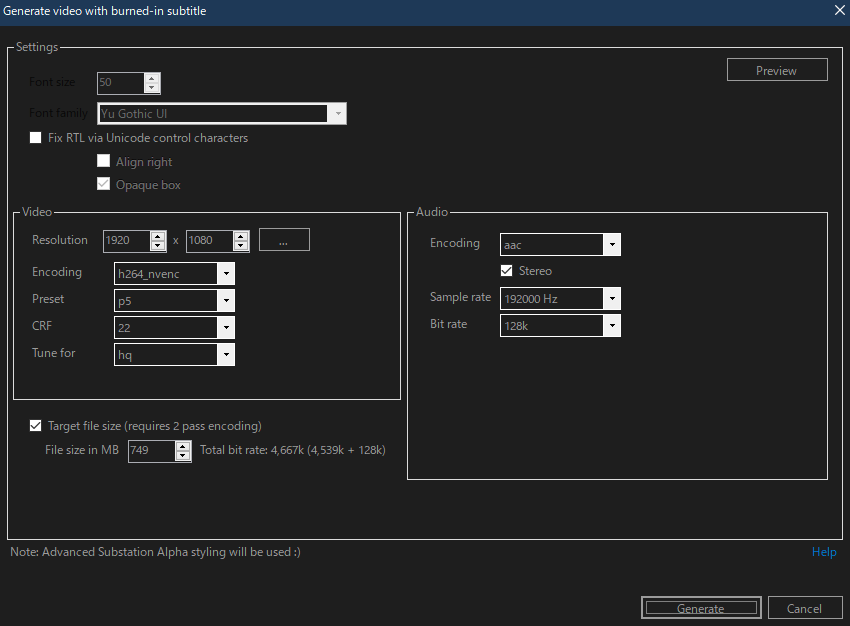Uncheck the Opaque box option
The height and width of the screenshot is (626, 850).
tap(103, 184)
